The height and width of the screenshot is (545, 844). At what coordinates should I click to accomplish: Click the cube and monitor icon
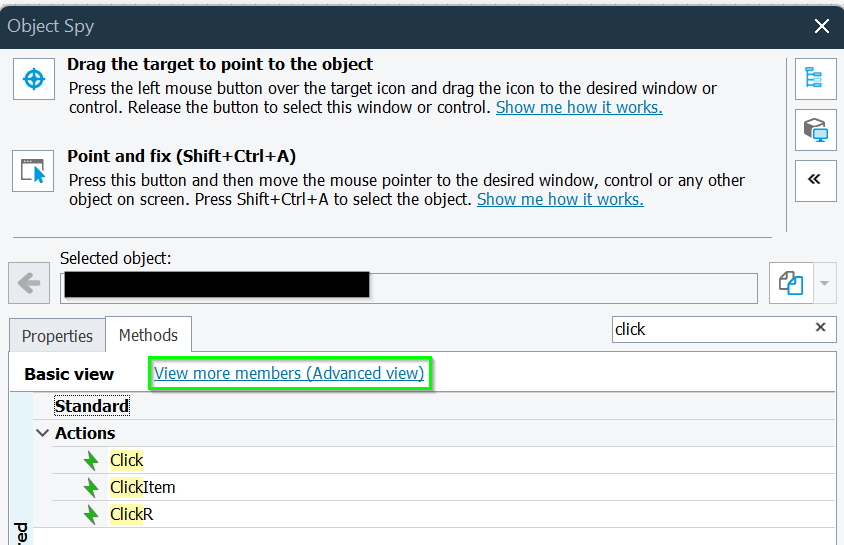(x=815, y=130)
